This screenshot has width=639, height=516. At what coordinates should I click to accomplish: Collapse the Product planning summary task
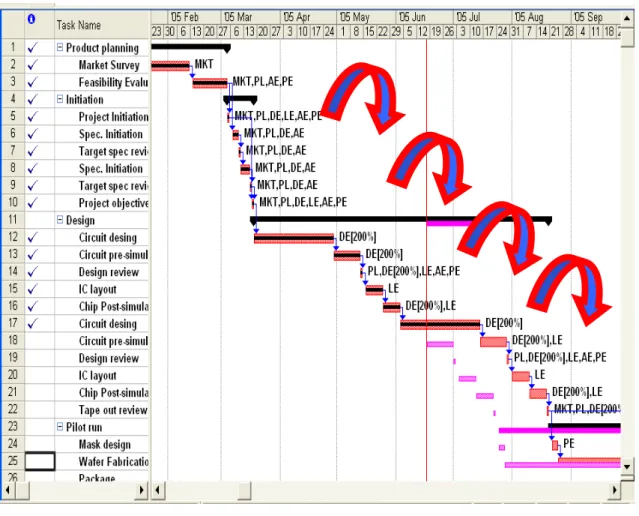click(60, 48)
